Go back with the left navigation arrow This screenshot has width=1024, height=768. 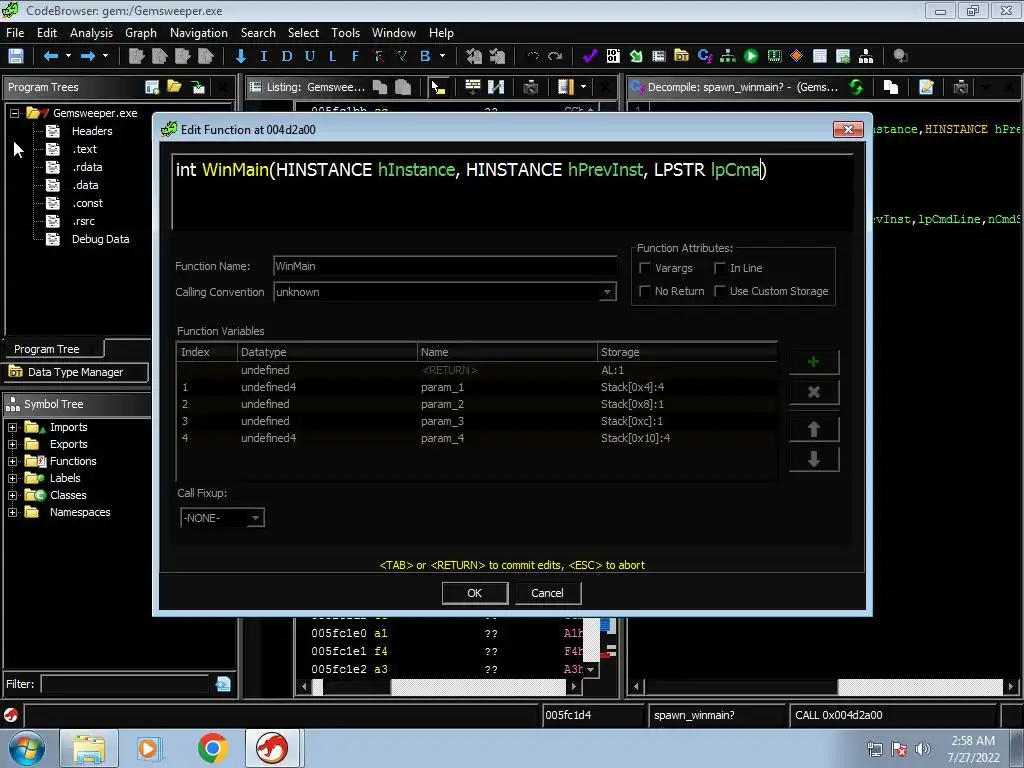[x=50, y=56]
